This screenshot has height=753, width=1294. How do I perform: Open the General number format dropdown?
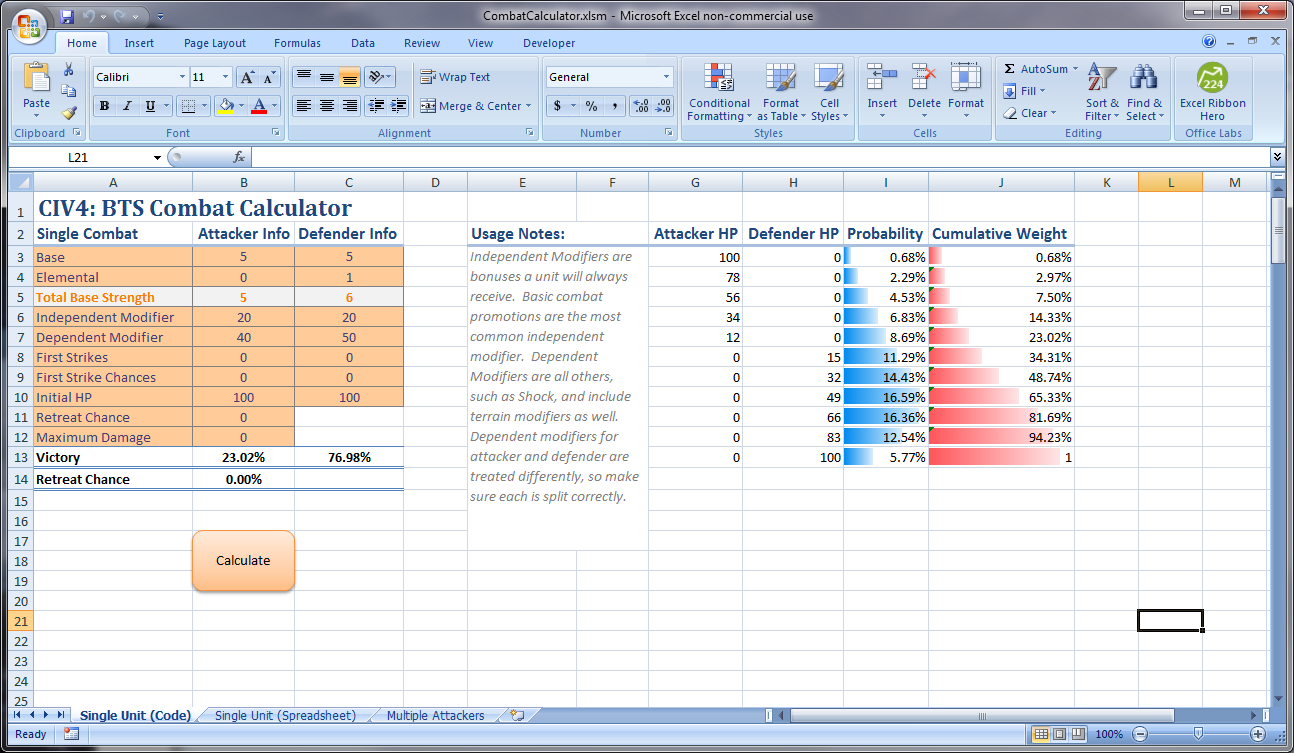[x=666, y=76]
